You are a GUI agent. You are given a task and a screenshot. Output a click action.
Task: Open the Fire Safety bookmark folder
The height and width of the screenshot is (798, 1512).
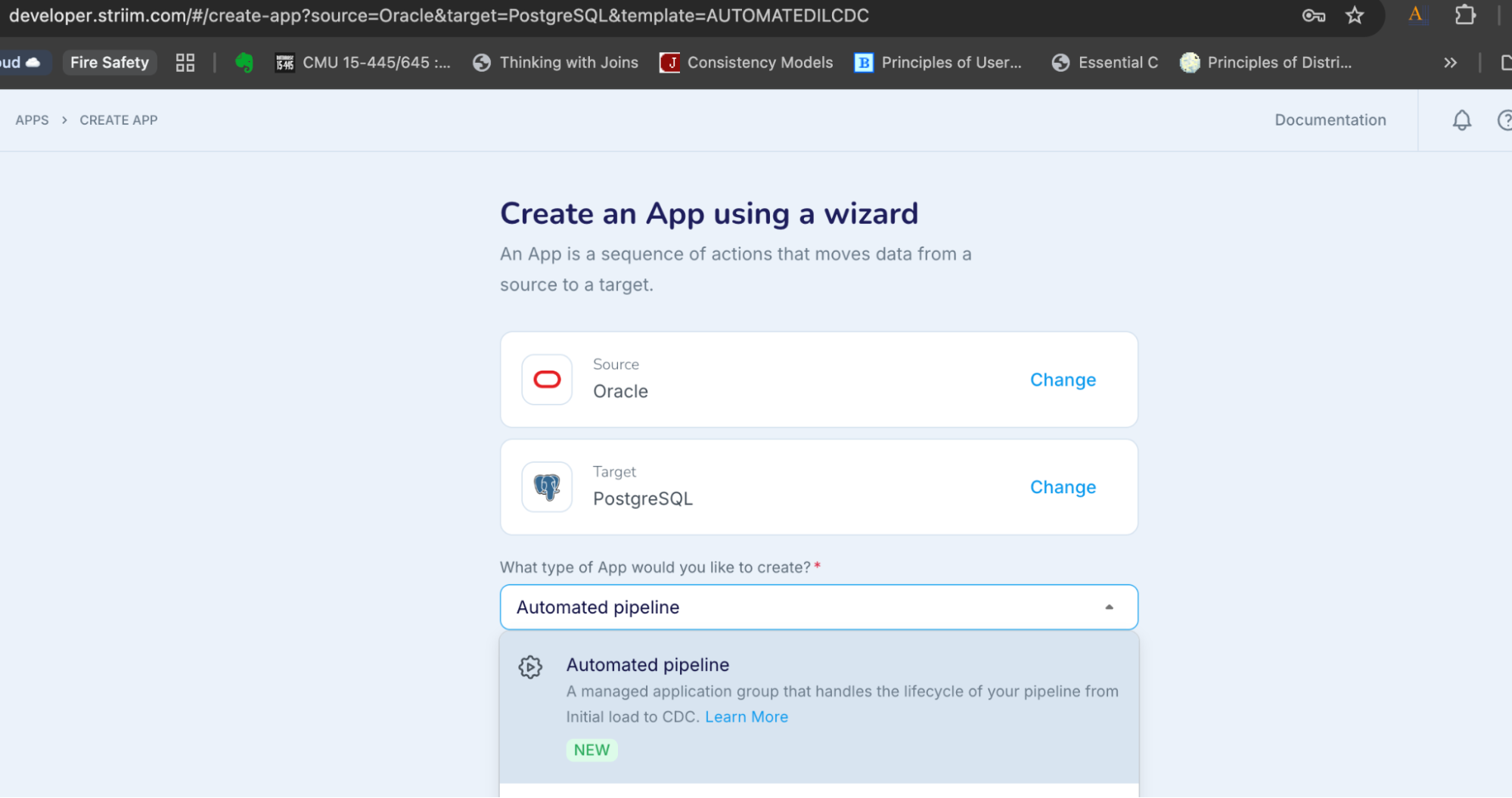point(110,63)
